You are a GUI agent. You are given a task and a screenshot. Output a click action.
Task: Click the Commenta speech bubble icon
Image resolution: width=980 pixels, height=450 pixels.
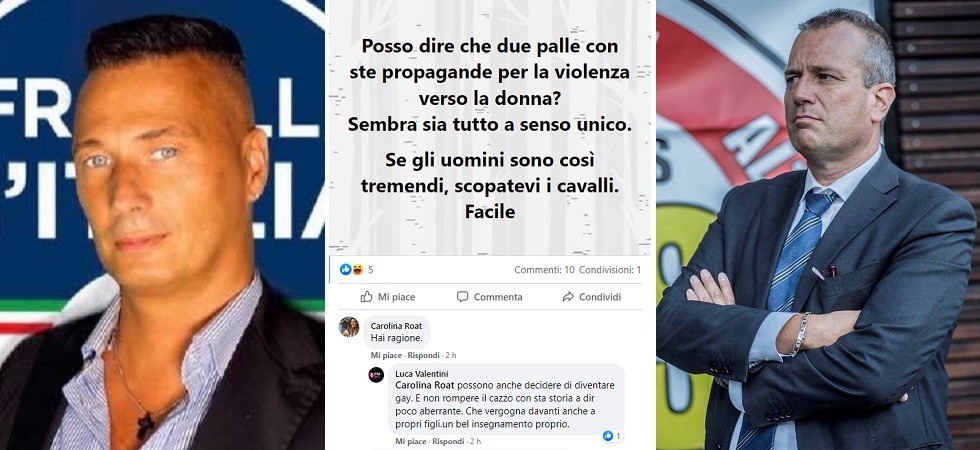pyautogui.click(x=462, y=297)
